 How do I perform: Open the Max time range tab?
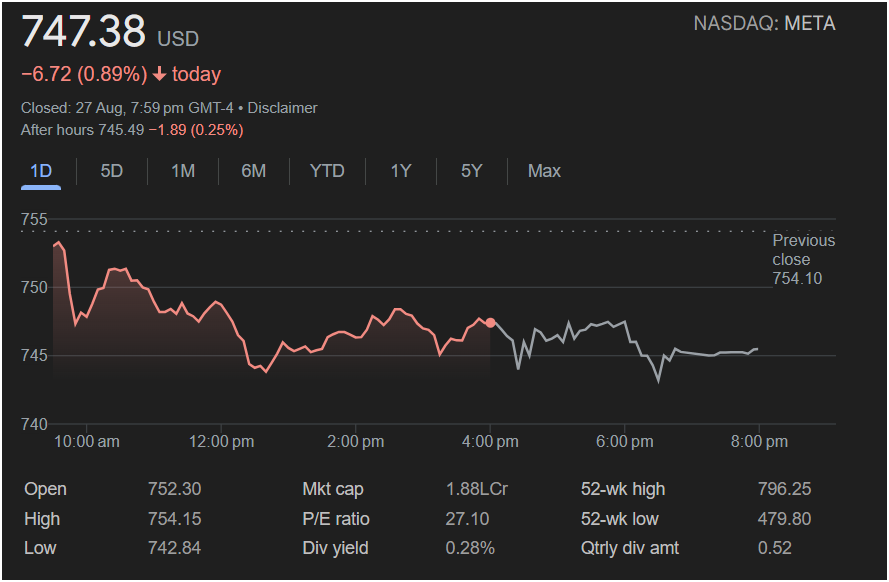pos(544,171)
